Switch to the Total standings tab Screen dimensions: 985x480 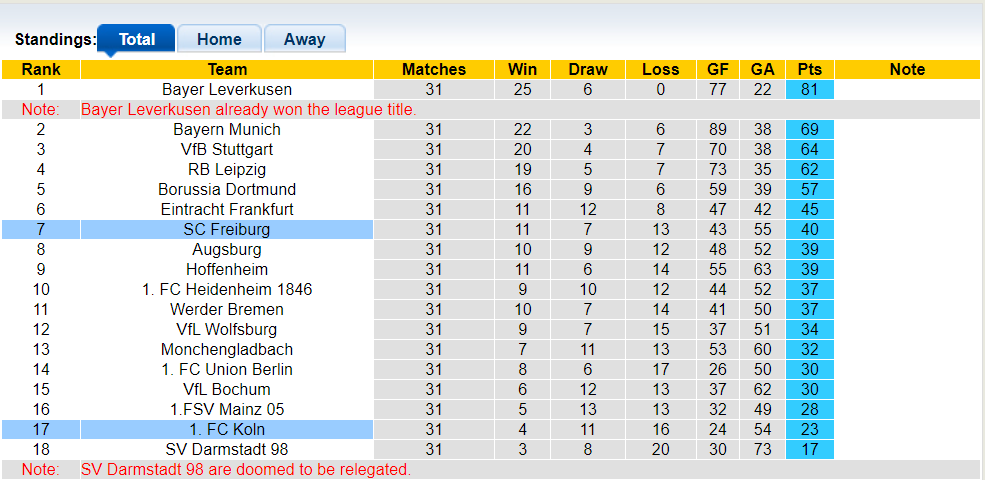pos(137,39)
